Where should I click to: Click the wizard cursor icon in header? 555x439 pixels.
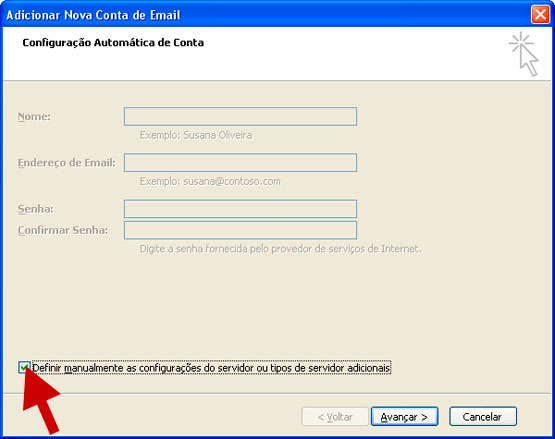(525, 54)
